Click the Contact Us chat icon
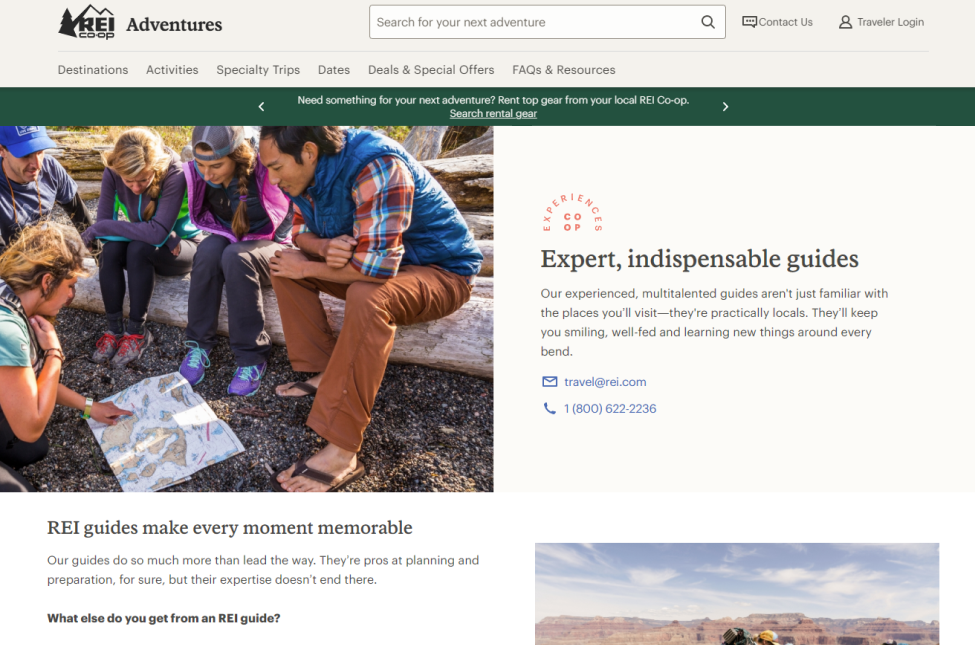Image resolution: width=975 pixels, height=645 pixels. 749,22
